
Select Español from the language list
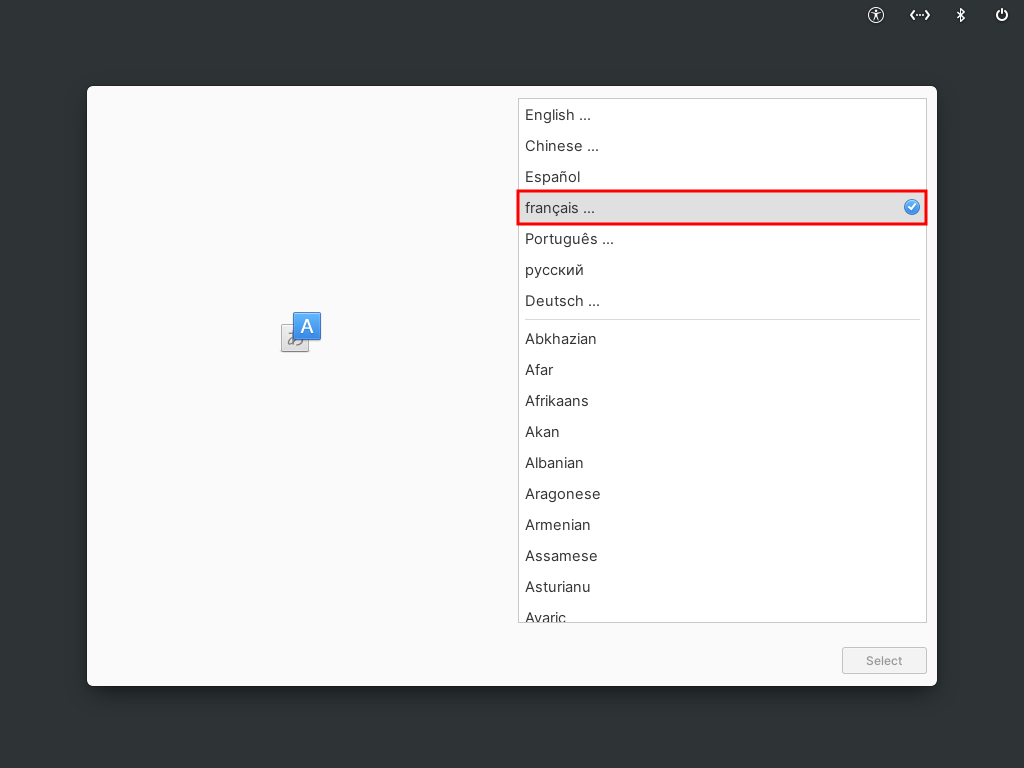pyautogui.click(x=722, y=177)
